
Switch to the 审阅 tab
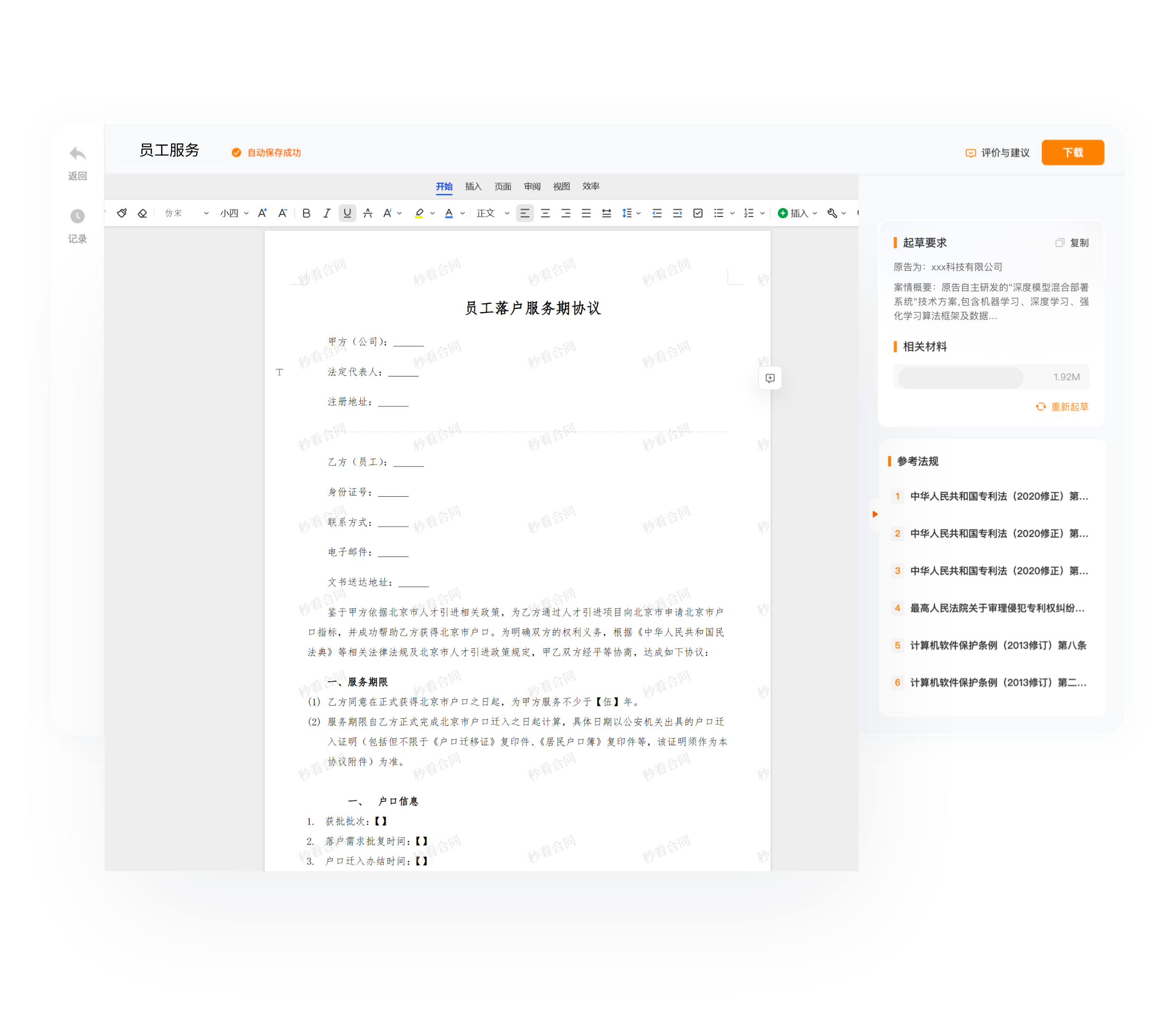point(532,186)
